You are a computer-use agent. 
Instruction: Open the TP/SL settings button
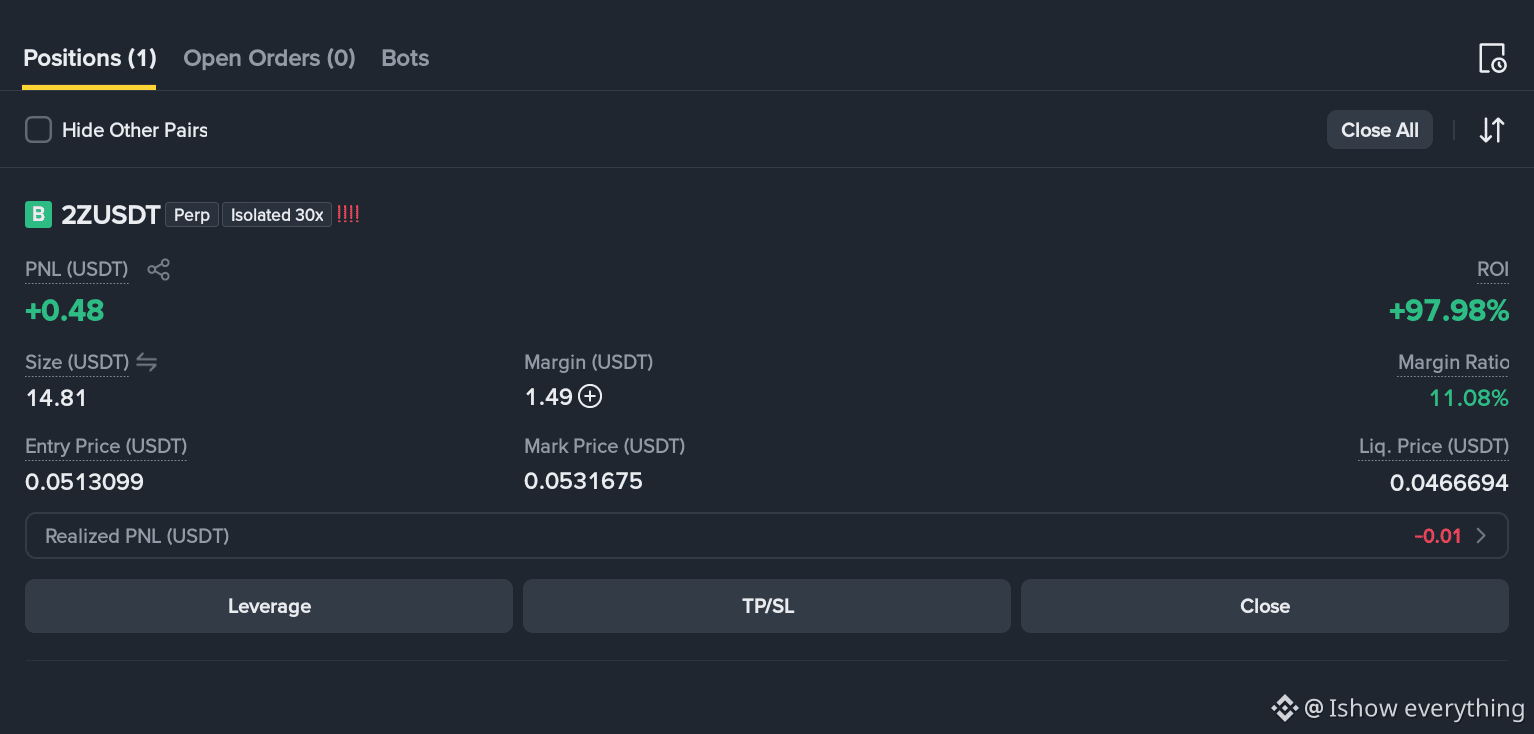[x=767, y=606]
